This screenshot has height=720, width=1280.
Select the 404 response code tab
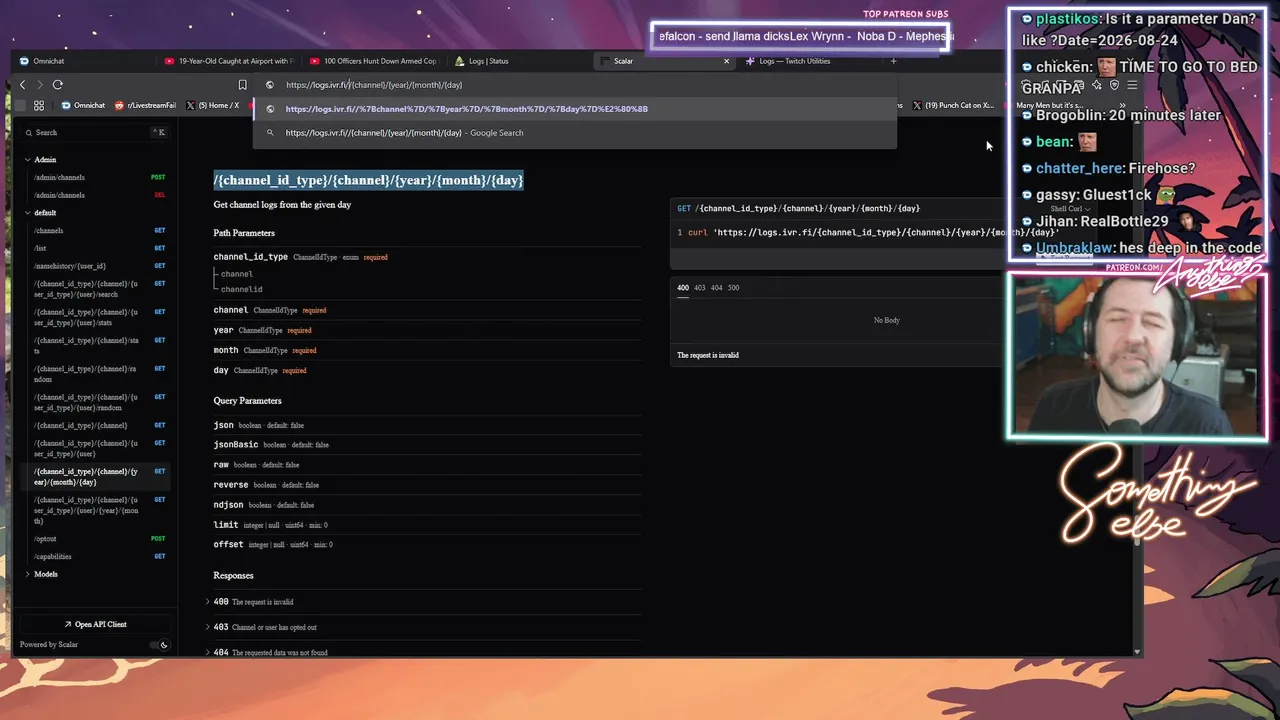point(717,288)
